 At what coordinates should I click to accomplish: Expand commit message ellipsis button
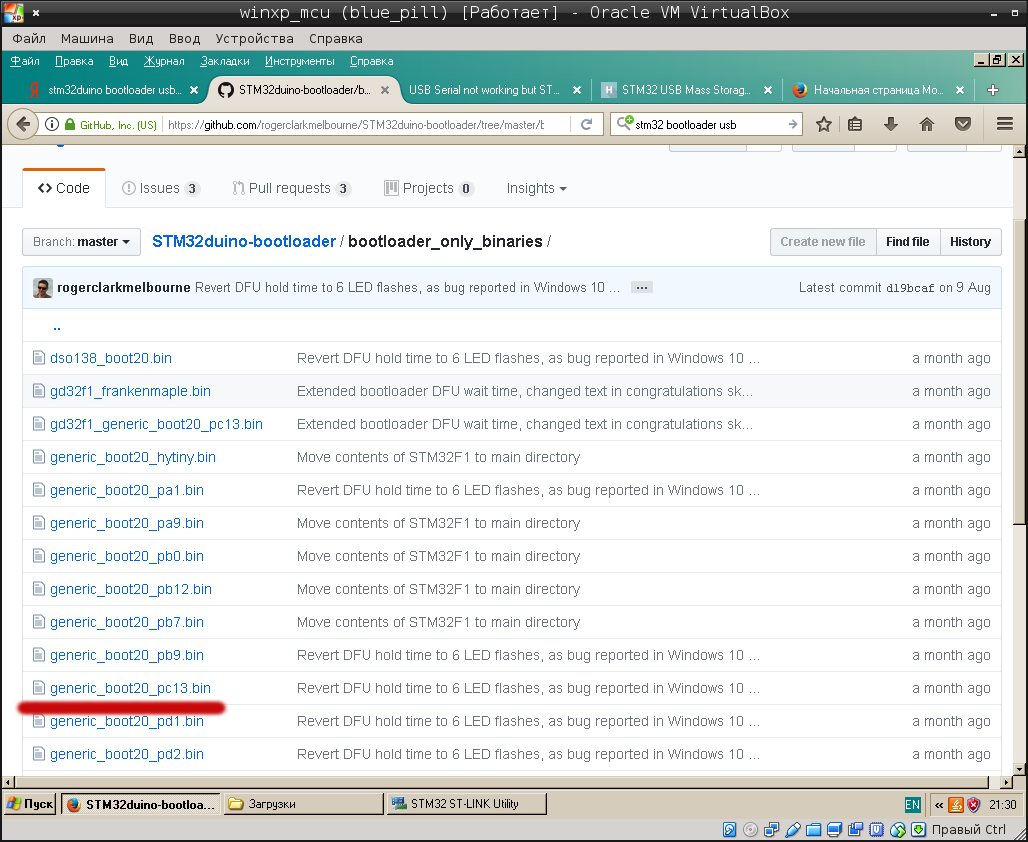coord(642,287)
